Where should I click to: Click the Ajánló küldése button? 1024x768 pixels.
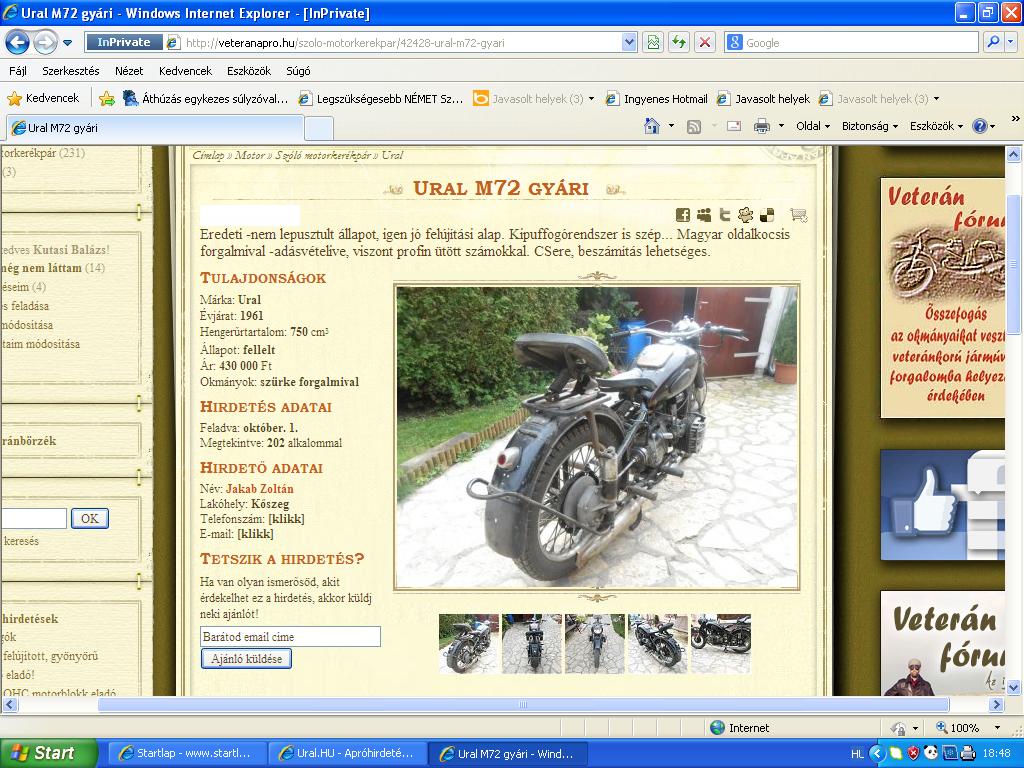click(x=246, y=659)
